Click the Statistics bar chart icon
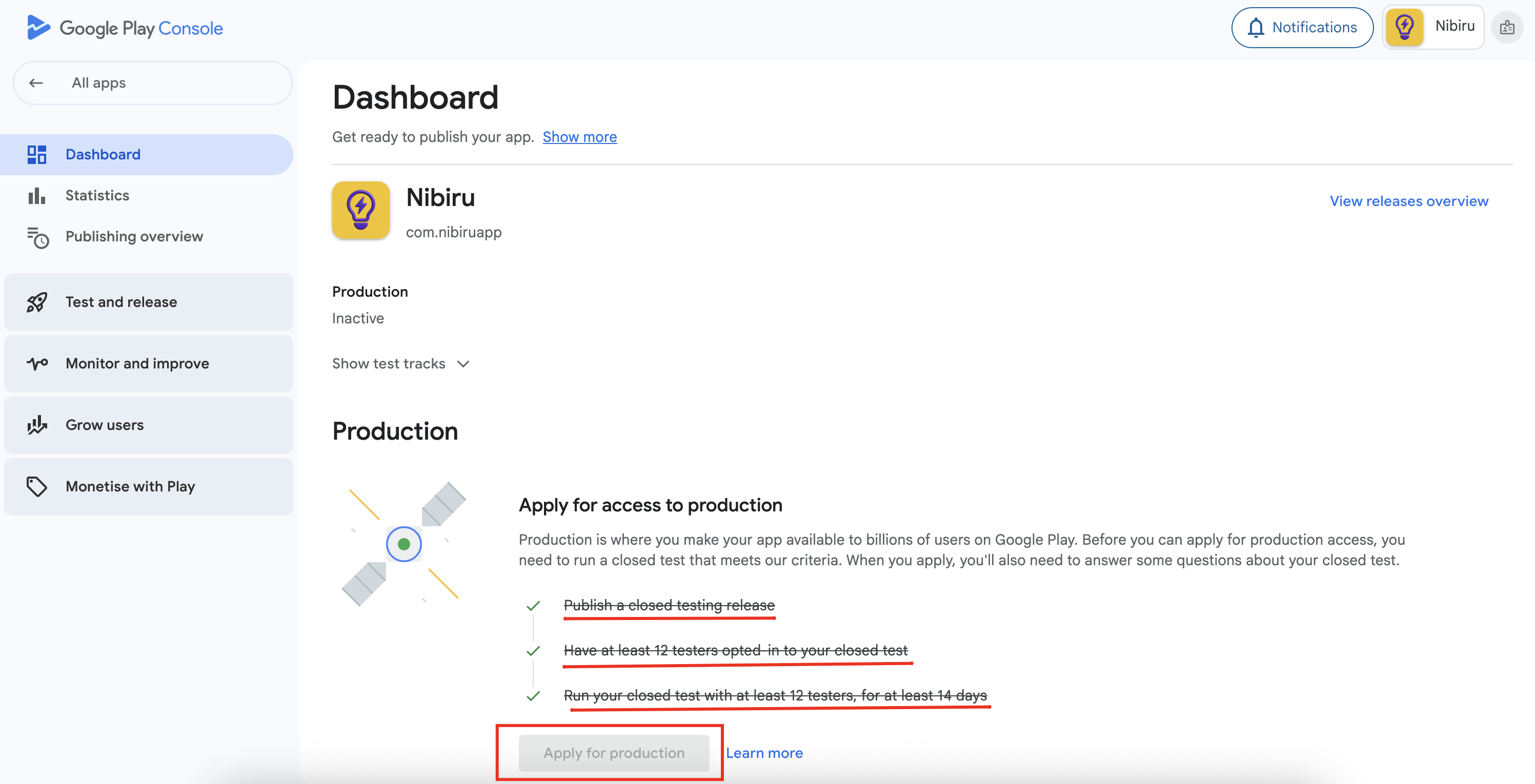This screenshot has height=784, width=1535. 36,195
